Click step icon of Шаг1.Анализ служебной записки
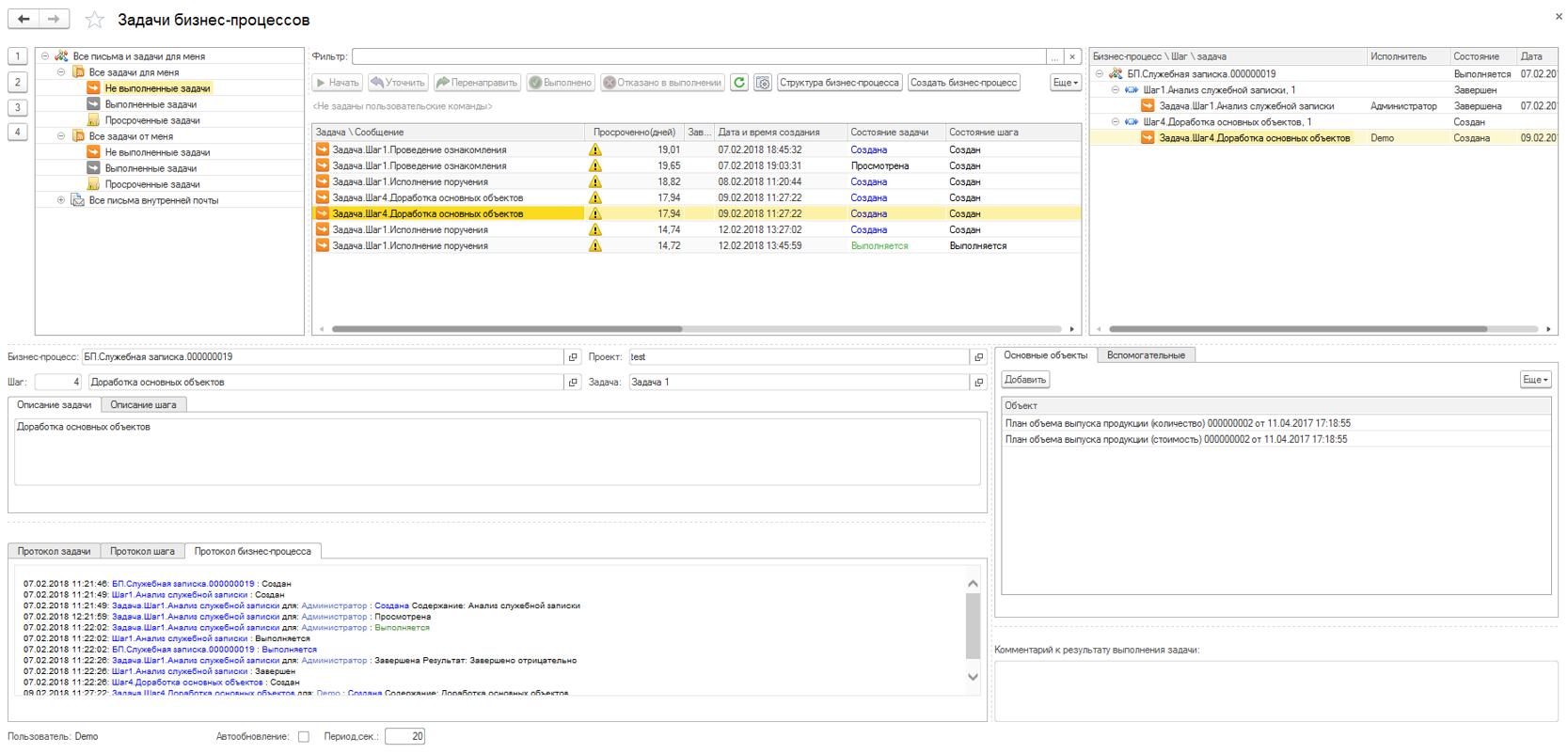 (1132, 90)
